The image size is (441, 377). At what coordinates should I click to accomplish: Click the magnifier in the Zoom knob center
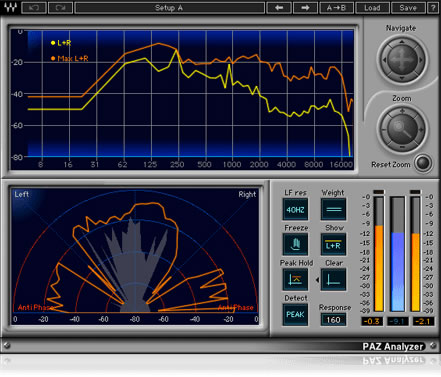pos(402,129)
